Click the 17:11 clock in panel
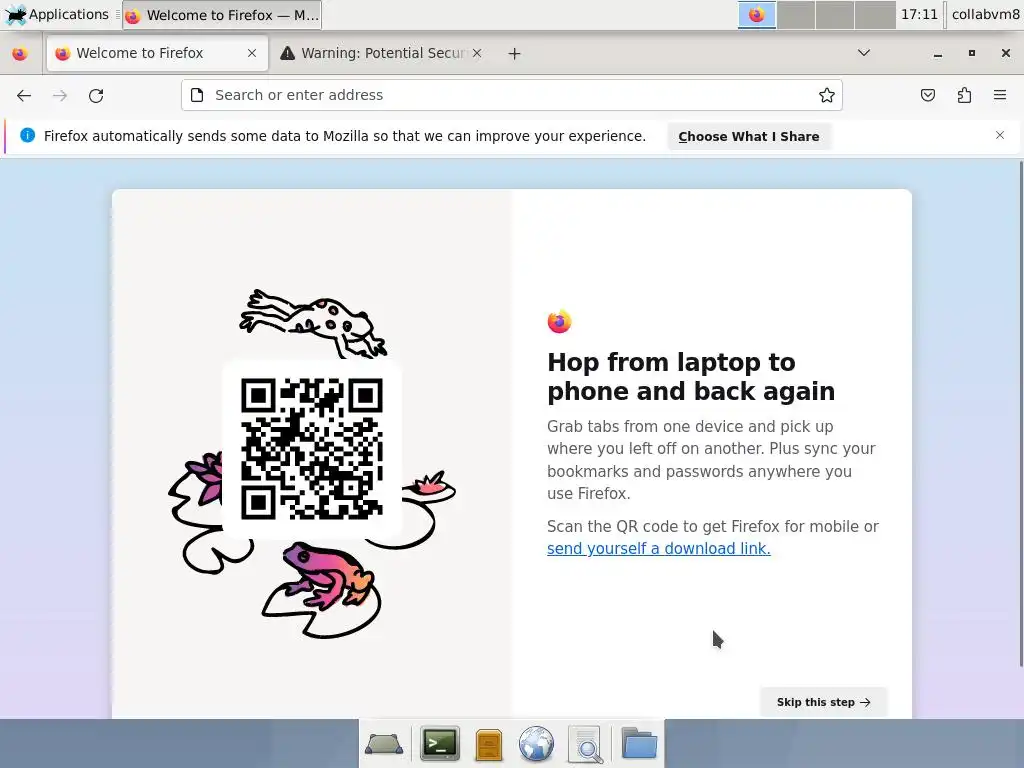This screenshot has height=768, width=1024. 919,14
